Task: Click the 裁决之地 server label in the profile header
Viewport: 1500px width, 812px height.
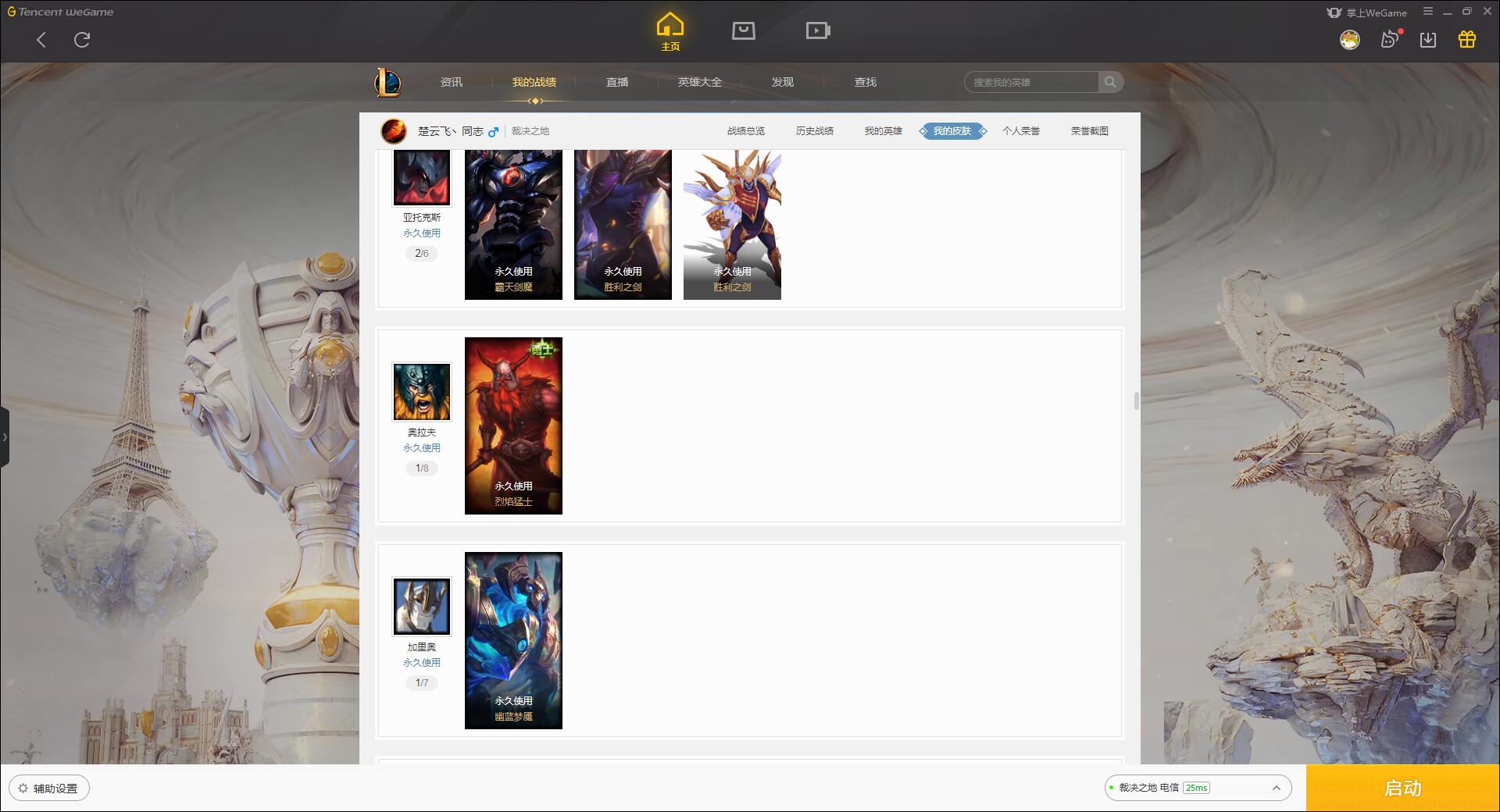Action: tap(530, 131)
